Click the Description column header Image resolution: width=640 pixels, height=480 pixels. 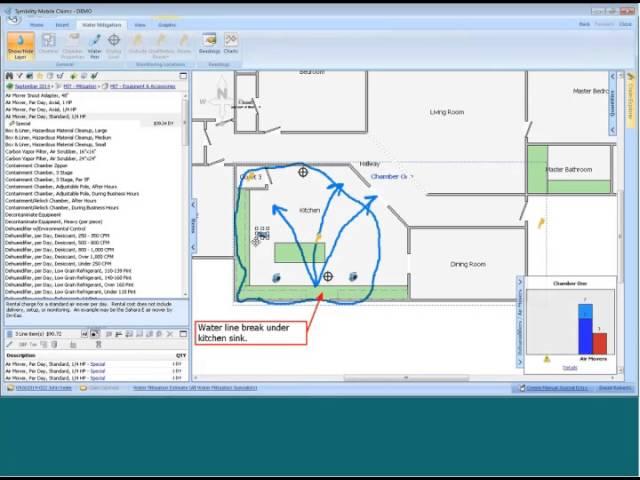point(21,356)
